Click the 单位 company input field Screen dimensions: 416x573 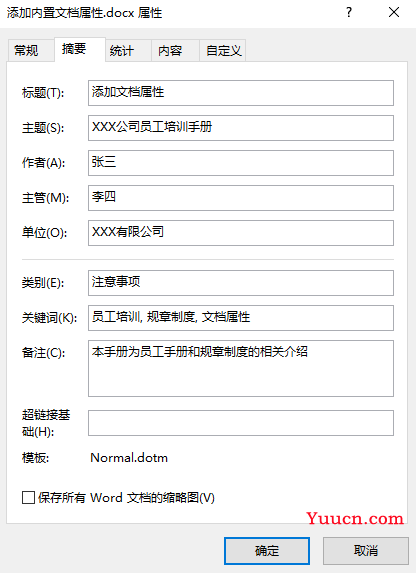coord(241,233)
